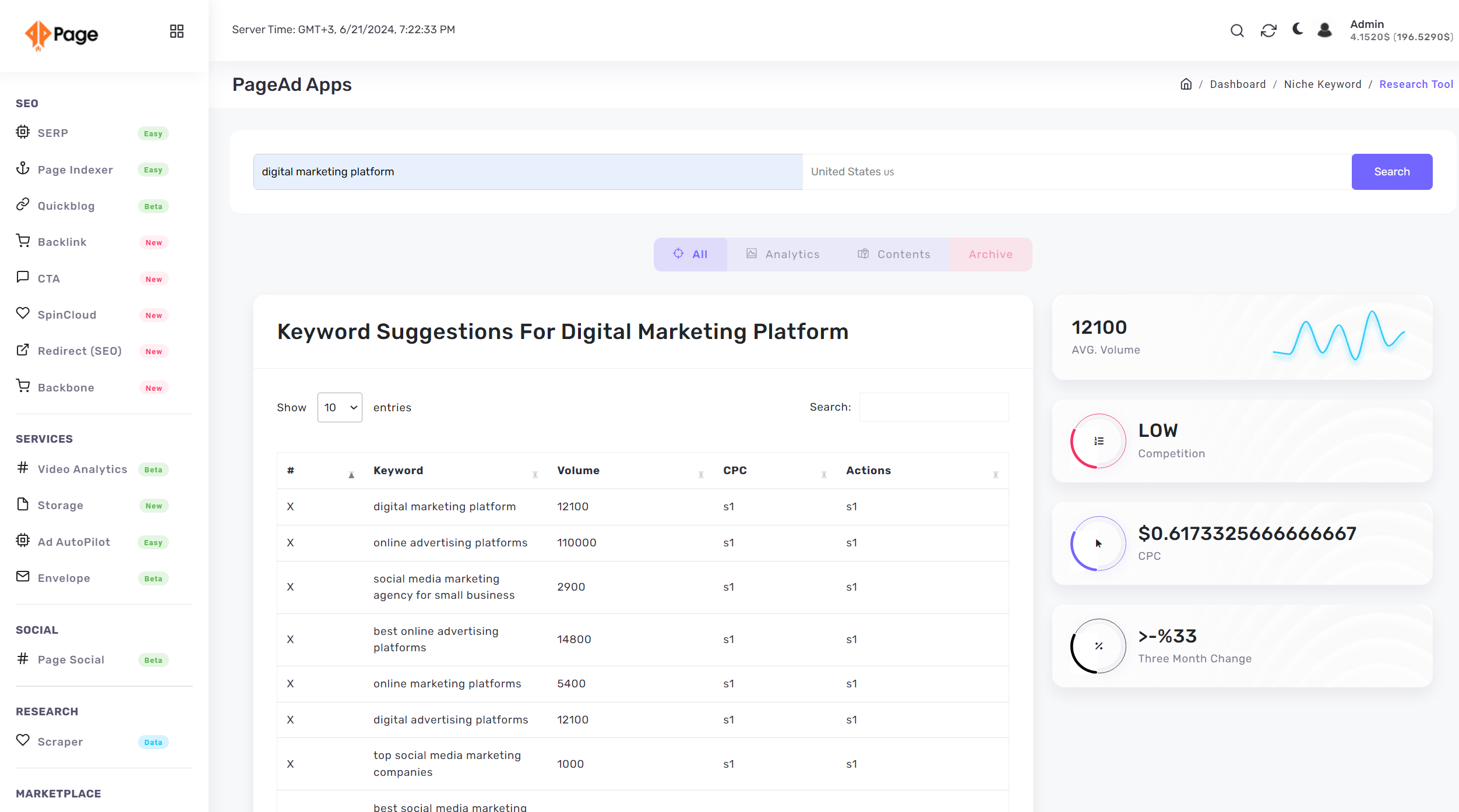Image resolution: width=1459 pixels, height=812 pixels.
Task: Click the Page logo
Action: click(x=61, y=35)
